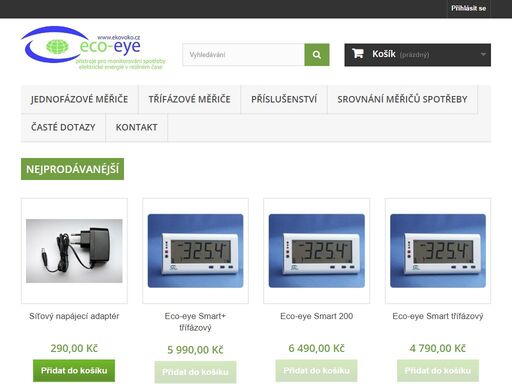Open the Eco-eye Smart+ třífázový image
The width and height of the screenshot is (512, 384).
[x=195, y=251]
